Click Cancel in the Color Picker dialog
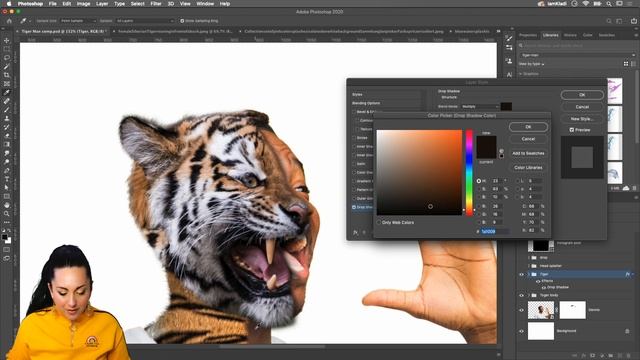The height and width of the screenshot is (360, 640). (x=528, y=139)
